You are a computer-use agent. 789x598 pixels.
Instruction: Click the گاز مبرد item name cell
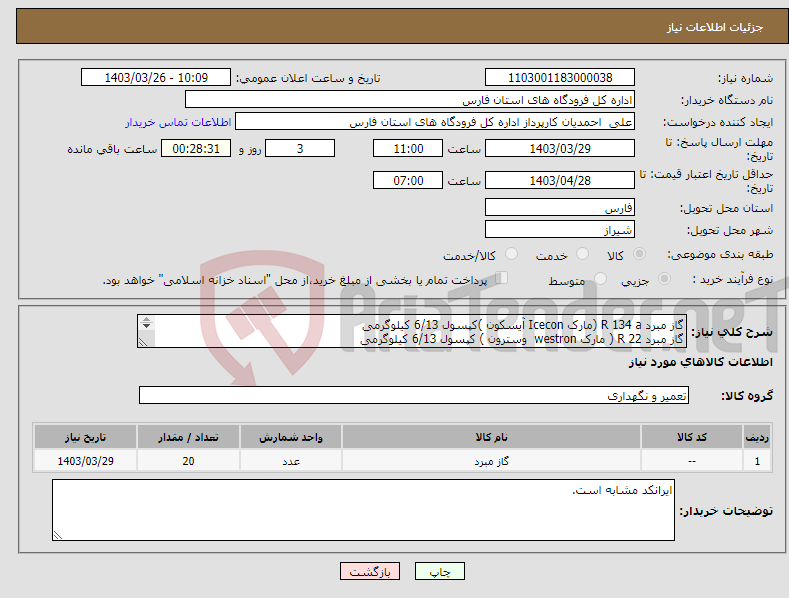pyautogui.click(x=492, y=461)
